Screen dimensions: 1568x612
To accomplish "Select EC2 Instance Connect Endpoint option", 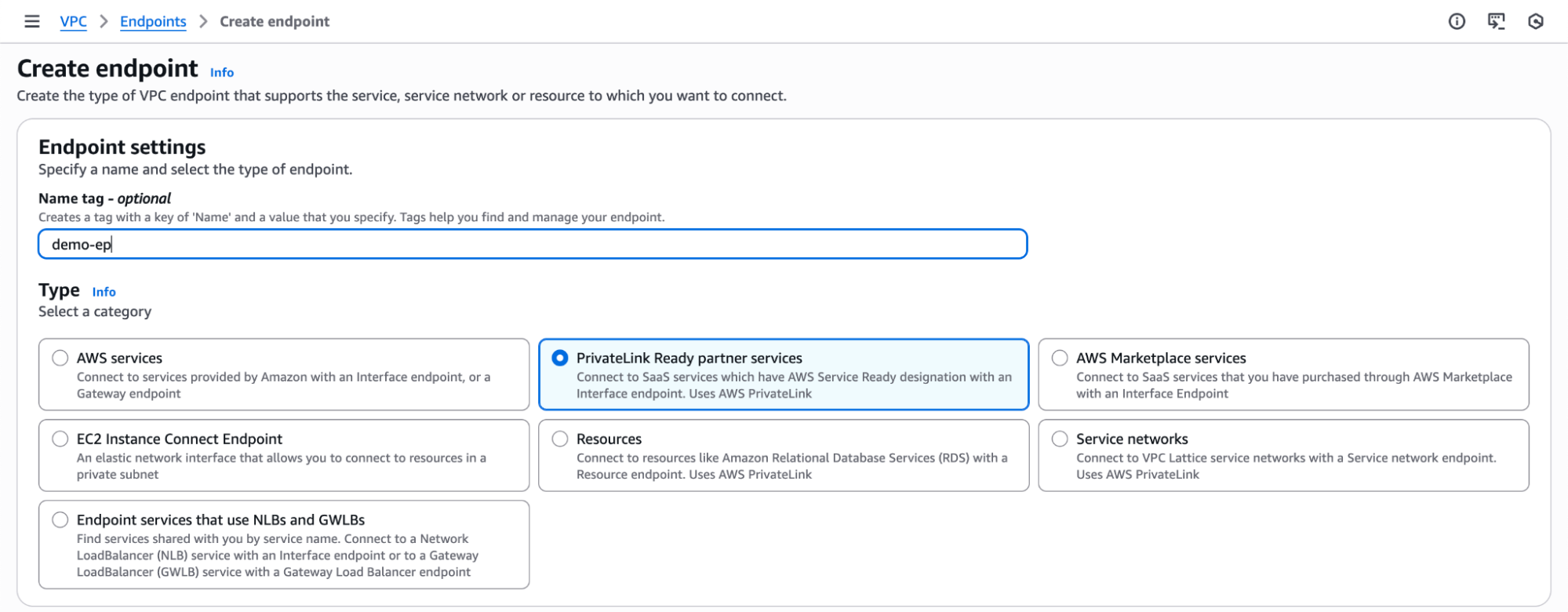I will click(x=60, y=439).
